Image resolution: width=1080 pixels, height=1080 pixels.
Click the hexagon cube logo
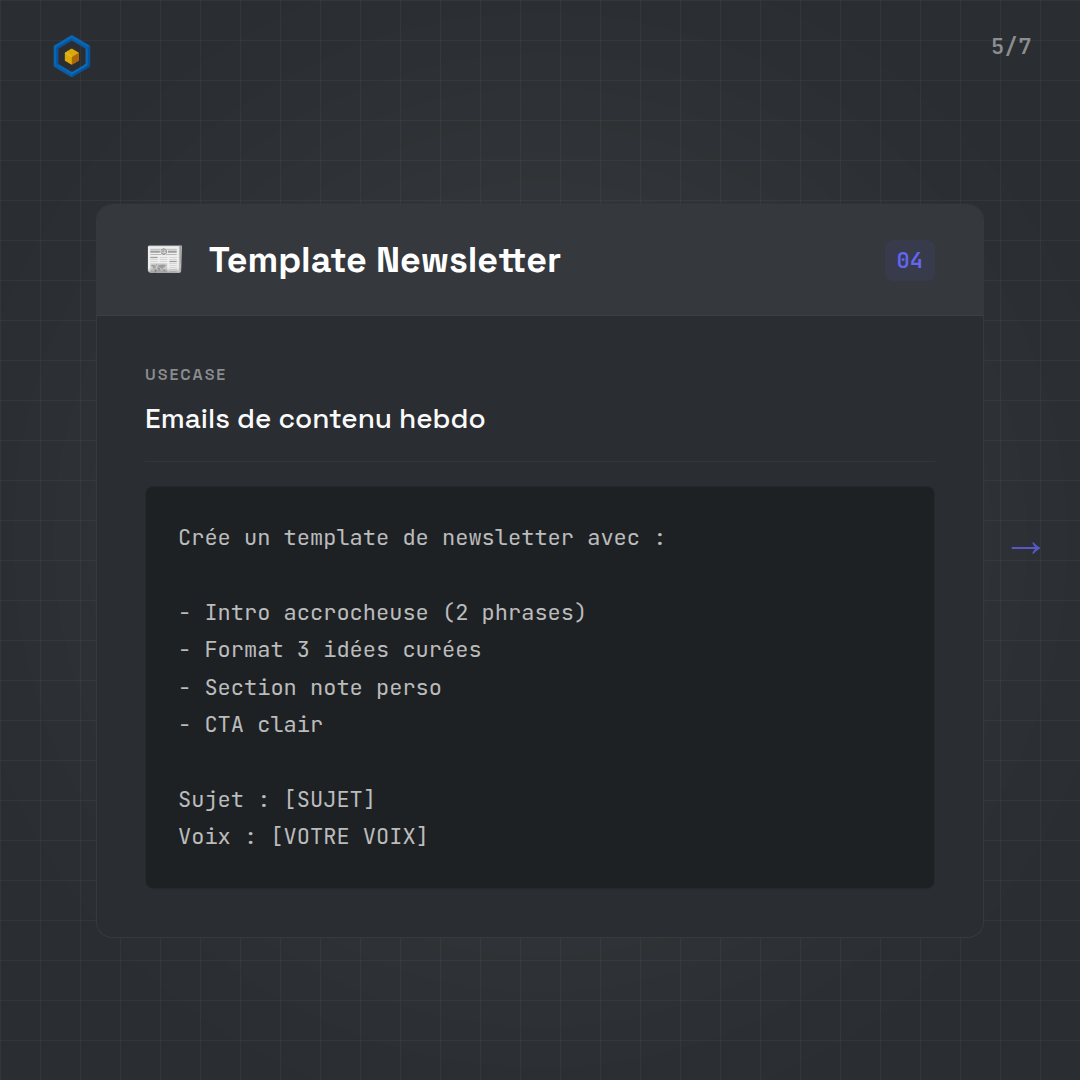[71, 56]
